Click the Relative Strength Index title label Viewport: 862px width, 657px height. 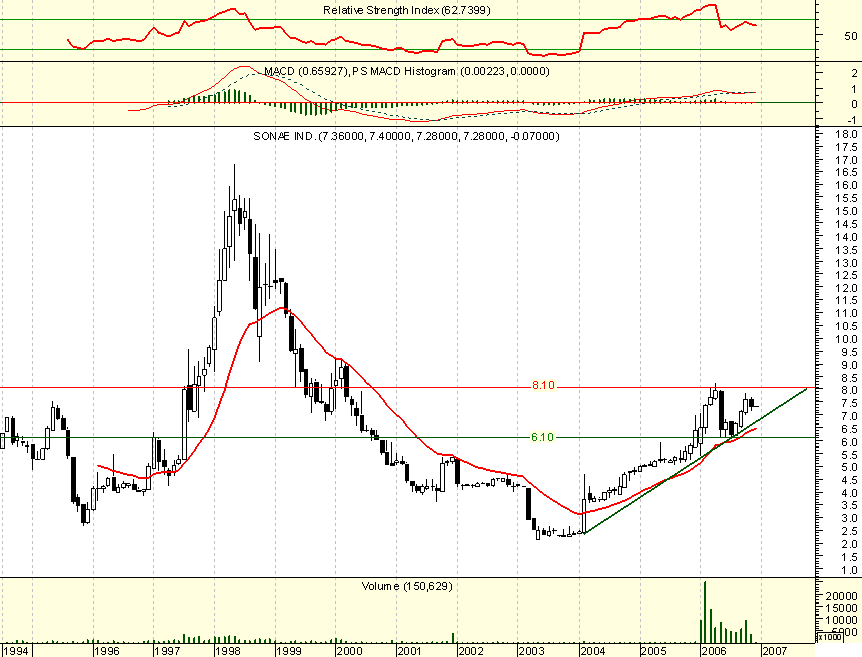click(x=406, y=10)
